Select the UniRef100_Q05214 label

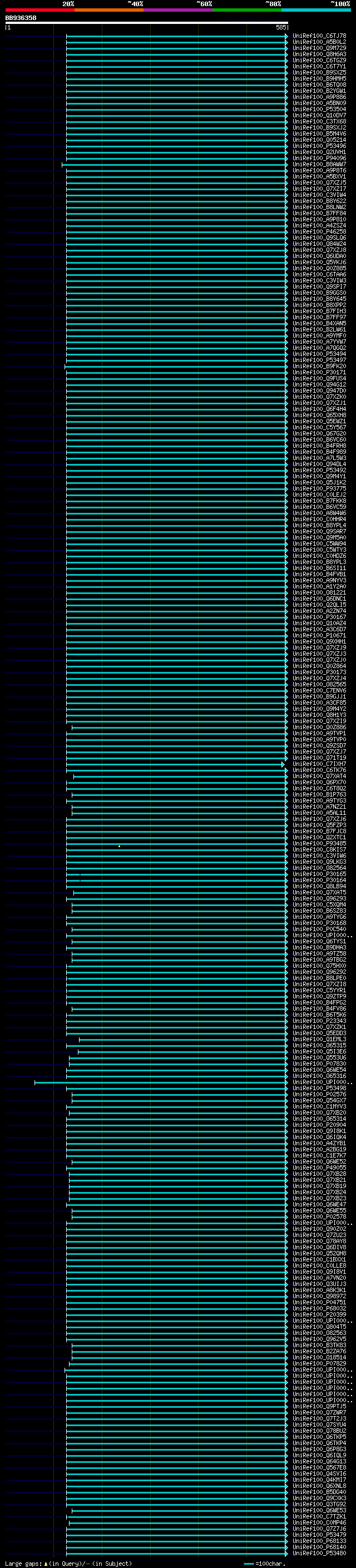[x=319, y=140]
